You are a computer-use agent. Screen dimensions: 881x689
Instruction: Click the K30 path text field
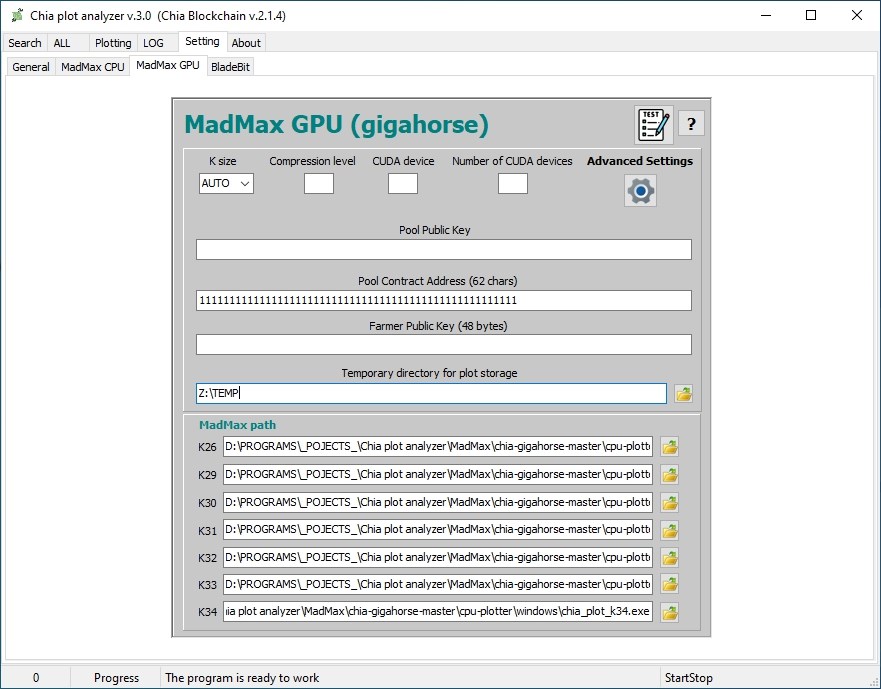point(438,502)
